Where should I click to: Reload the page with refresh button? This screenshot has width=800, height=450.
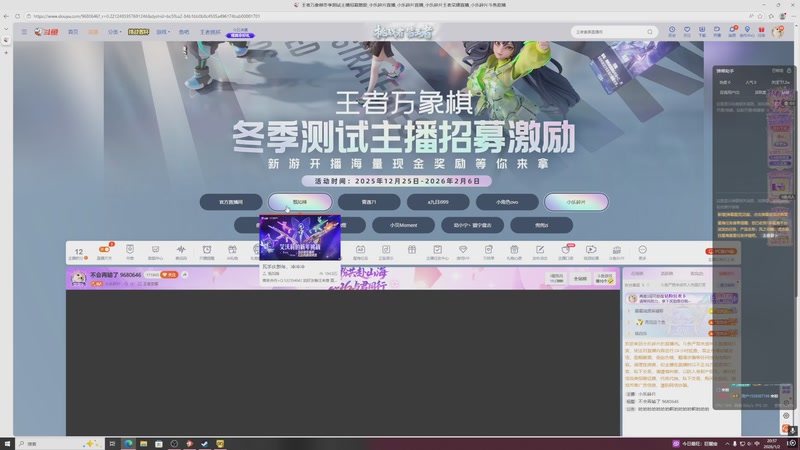coord(17,16)
